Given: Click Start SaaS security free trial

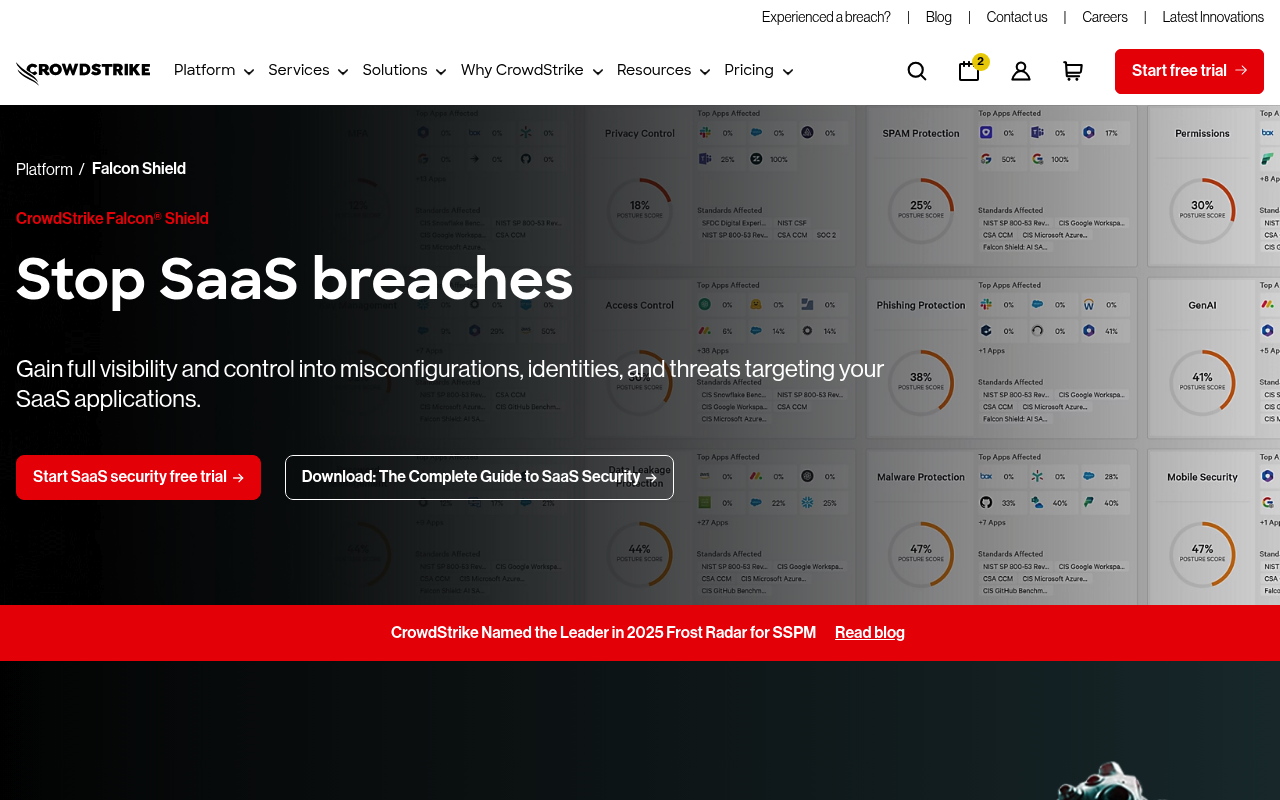Looking at the screenshot, I should [138, 477].
